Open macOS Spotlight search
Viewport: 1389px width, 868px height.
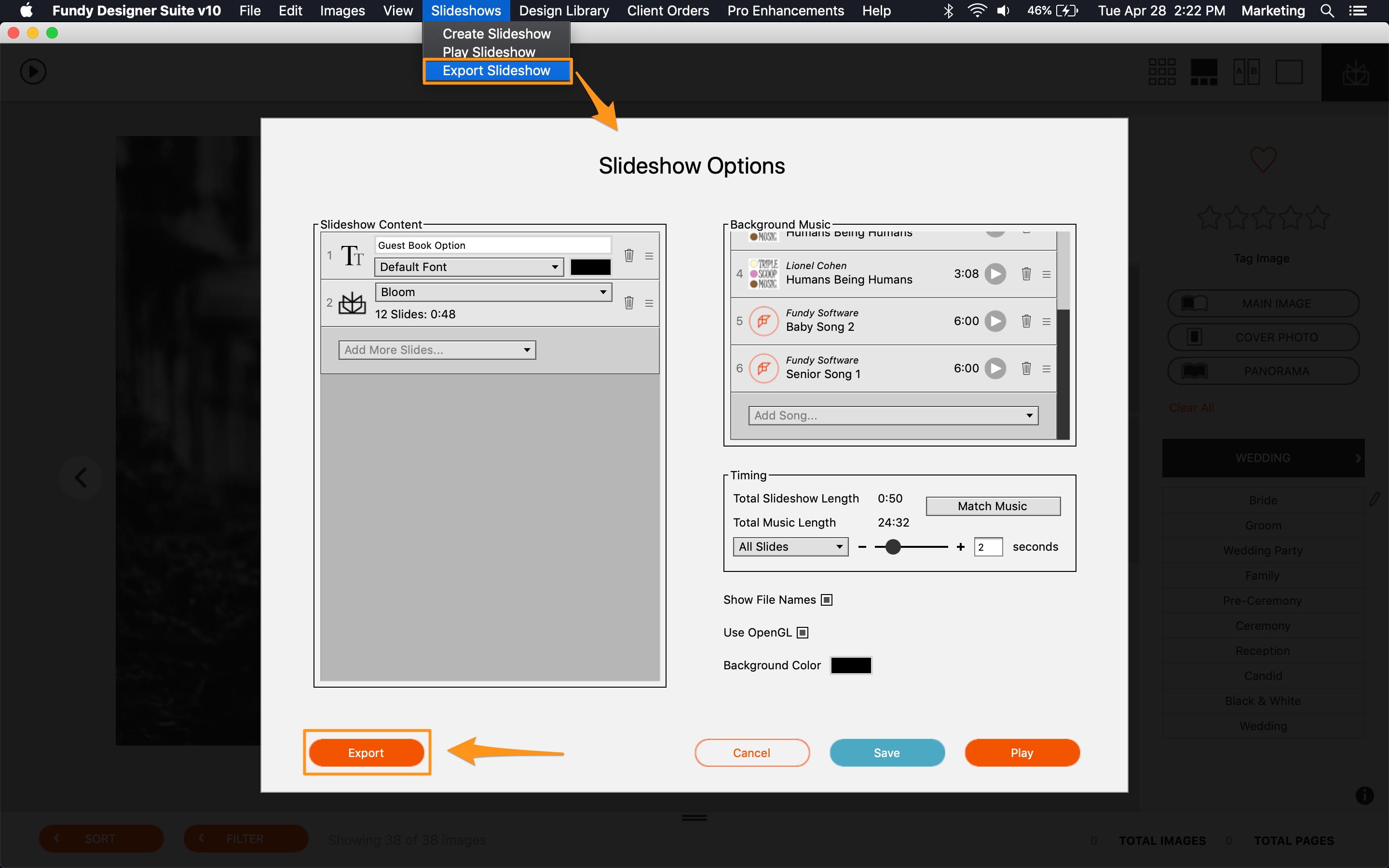[x=1327, y=10]
